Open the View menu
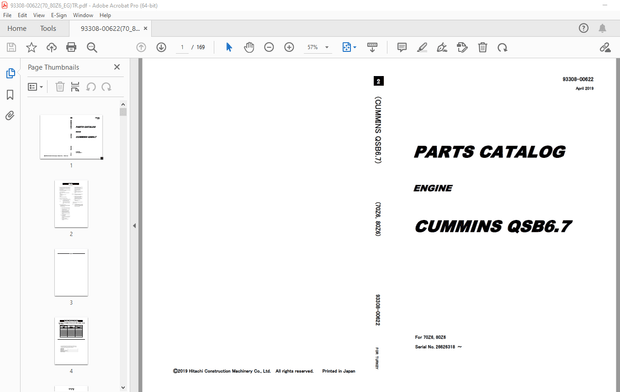This screenshot has width=620, height=392. [39, 15]
